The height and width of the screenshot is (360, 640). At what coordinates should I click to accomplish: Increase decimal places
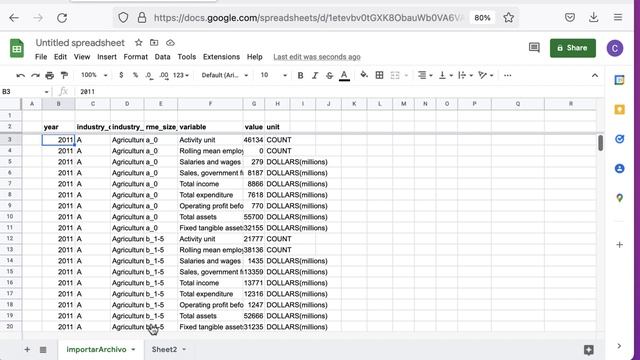tap(164, 76)
